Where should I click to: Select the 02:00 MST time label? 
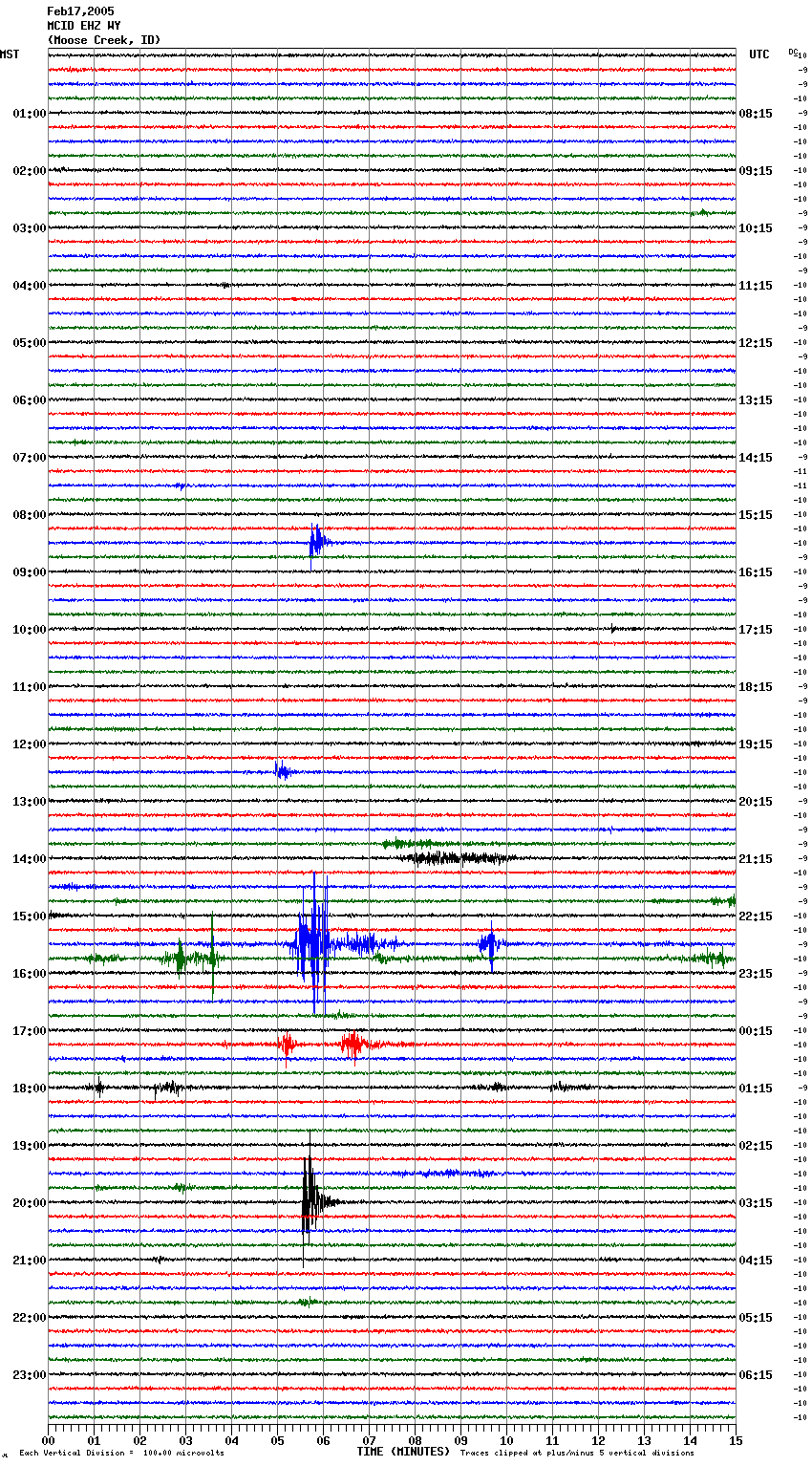pyautogui.click(x=30, y=171)
